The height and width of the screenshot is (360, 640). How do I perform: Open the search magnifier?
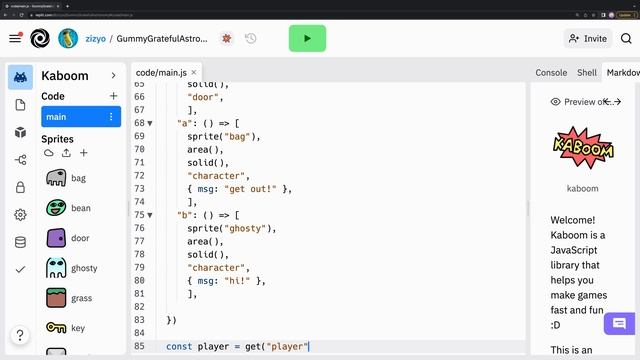pos(626,38)
